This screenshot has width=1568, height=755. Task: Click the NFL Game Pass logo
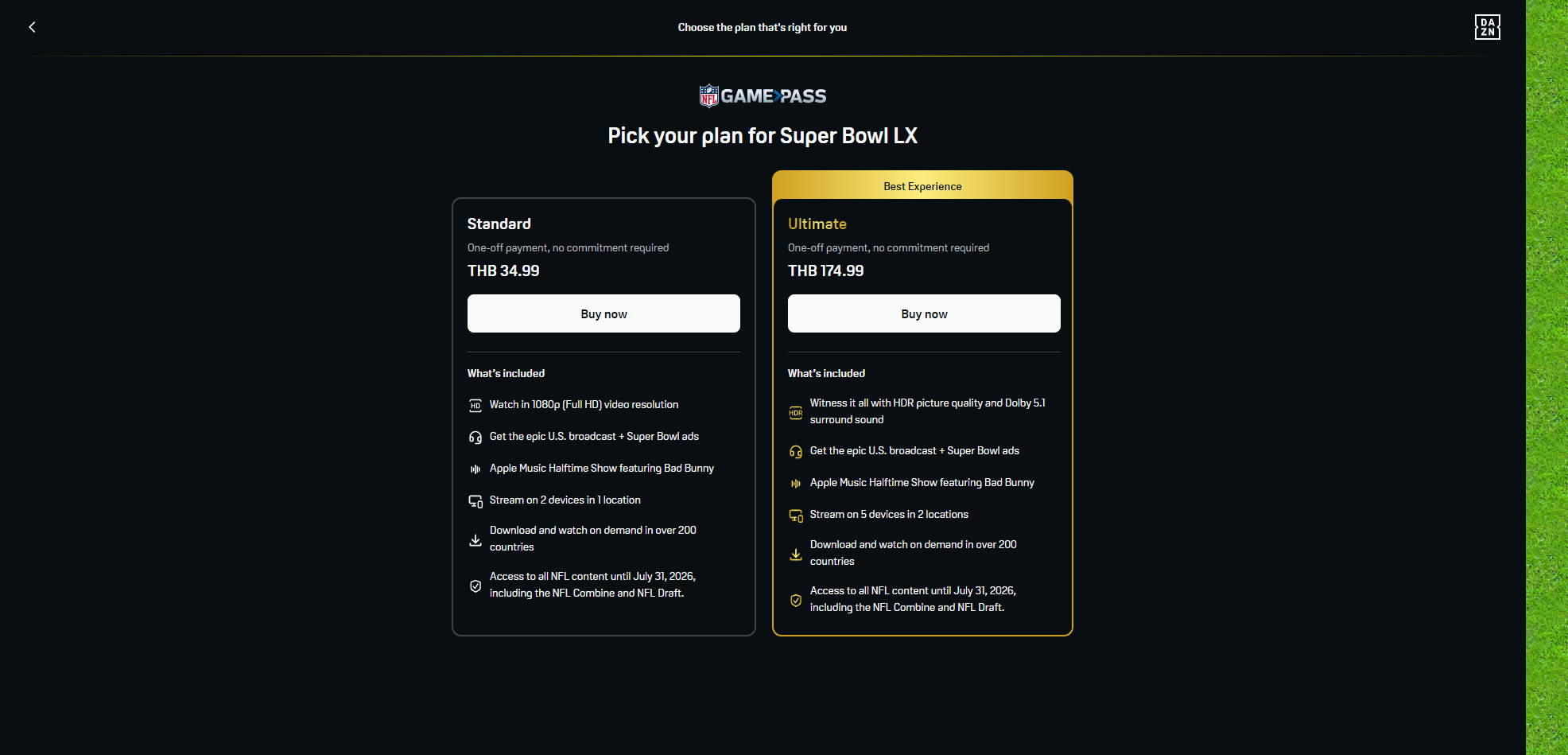pyautogui.click(x=763, y=96)
